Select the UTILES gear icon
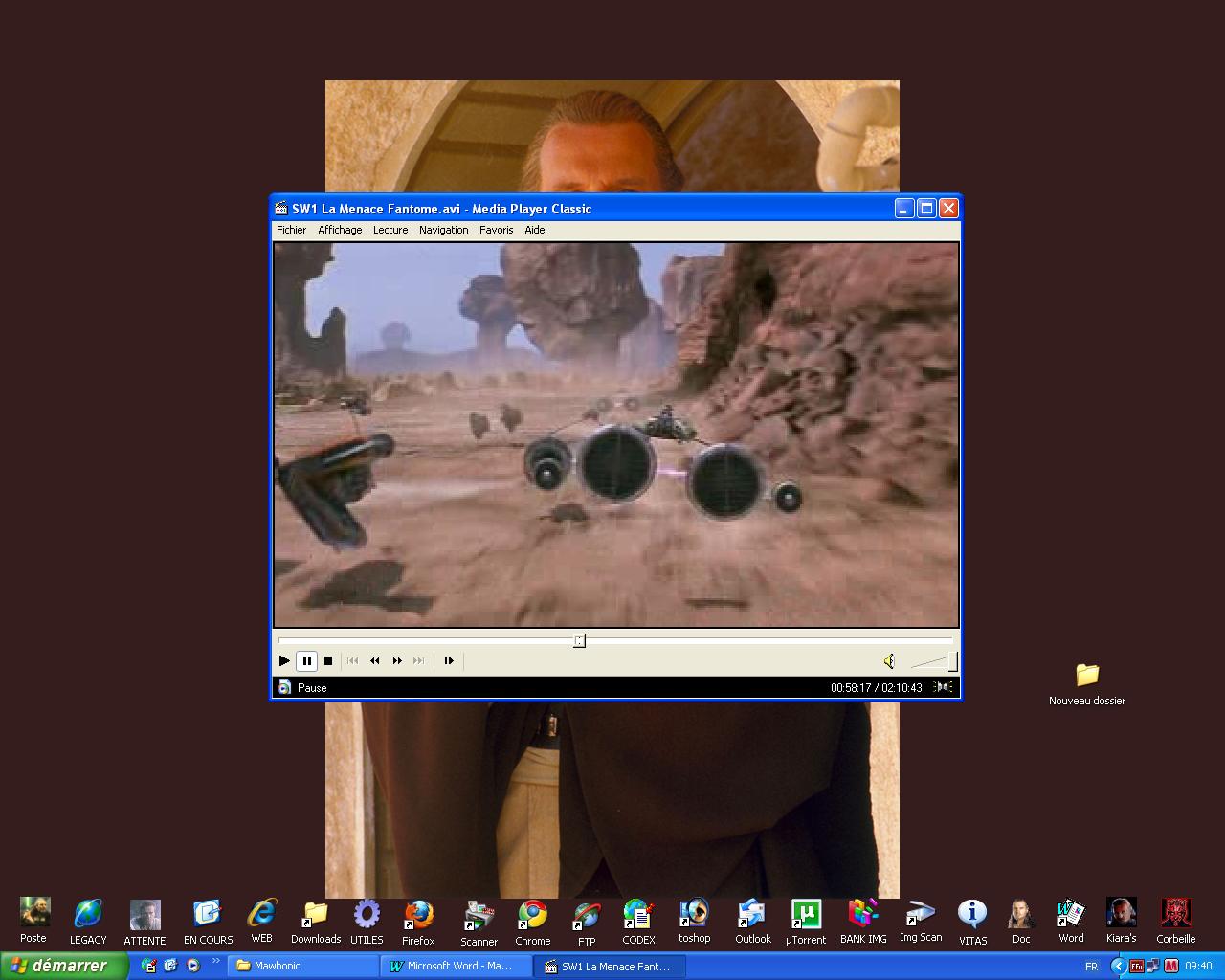The image size is (1225, 980). tap(367, 922)
